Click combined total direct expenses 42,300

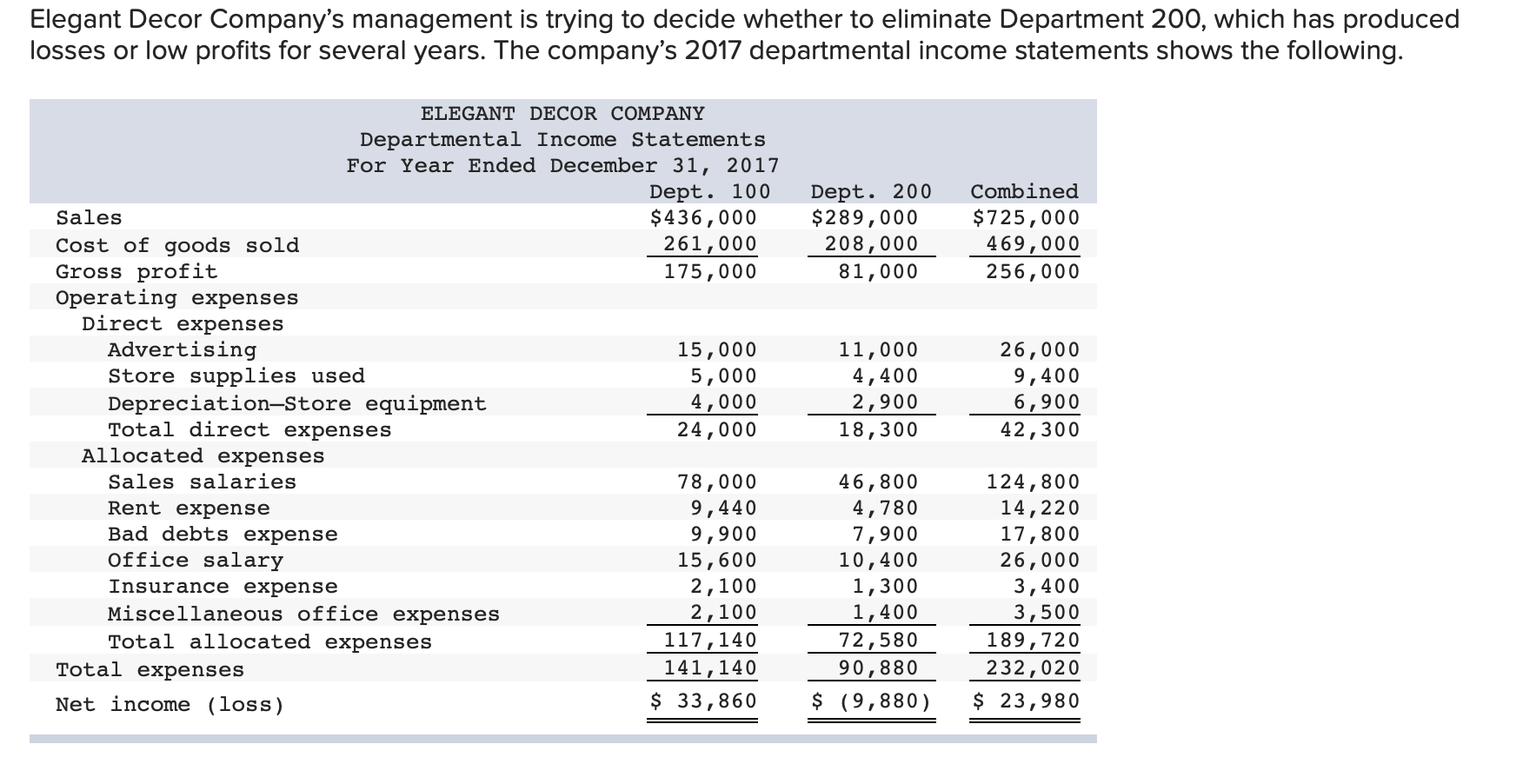1040,429
